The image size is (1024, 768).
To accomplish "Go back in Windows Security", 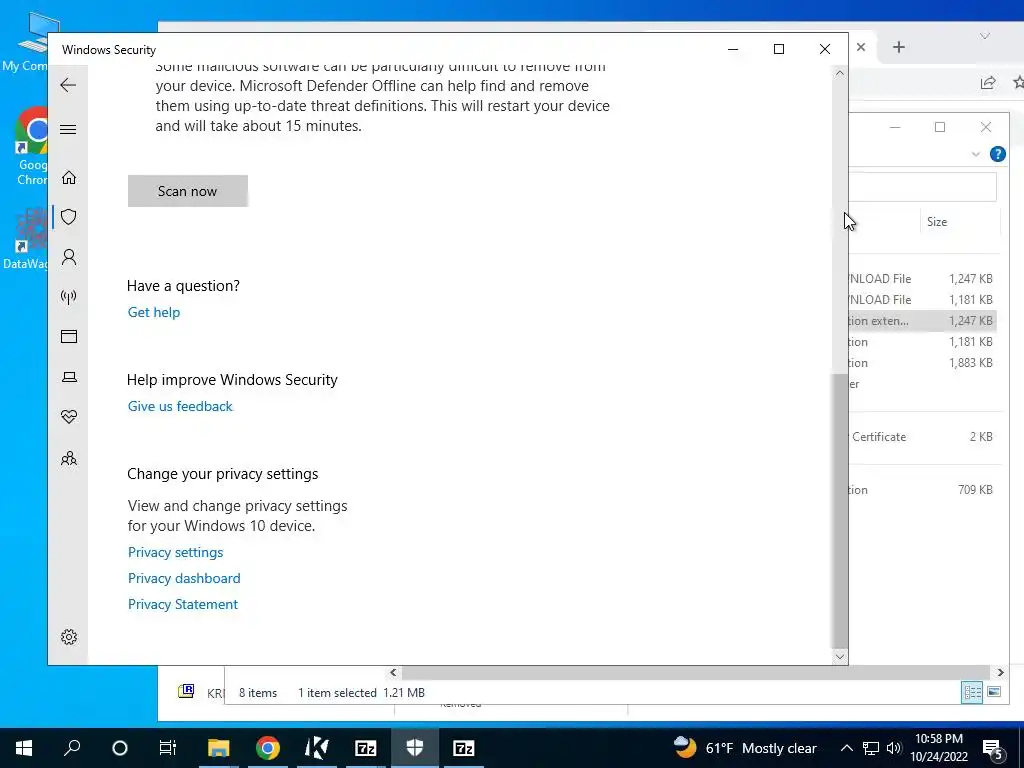I will click(x=68, y=85).
